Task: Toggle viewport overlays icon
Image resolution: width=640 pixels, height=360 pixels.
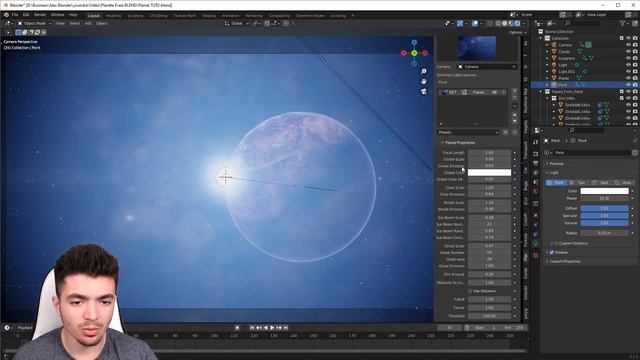Action: [x=475, y=24]
